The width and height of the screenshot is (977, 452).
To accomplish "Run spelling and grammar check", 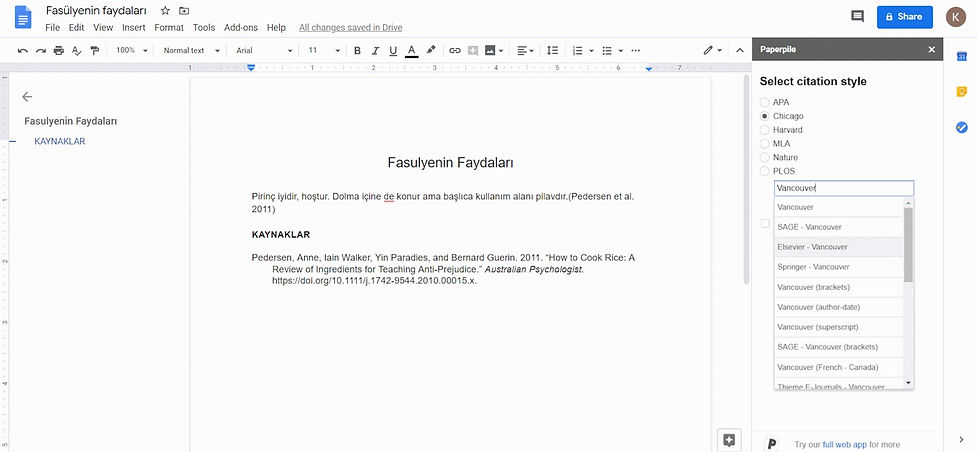I will (x=77, y=50).
